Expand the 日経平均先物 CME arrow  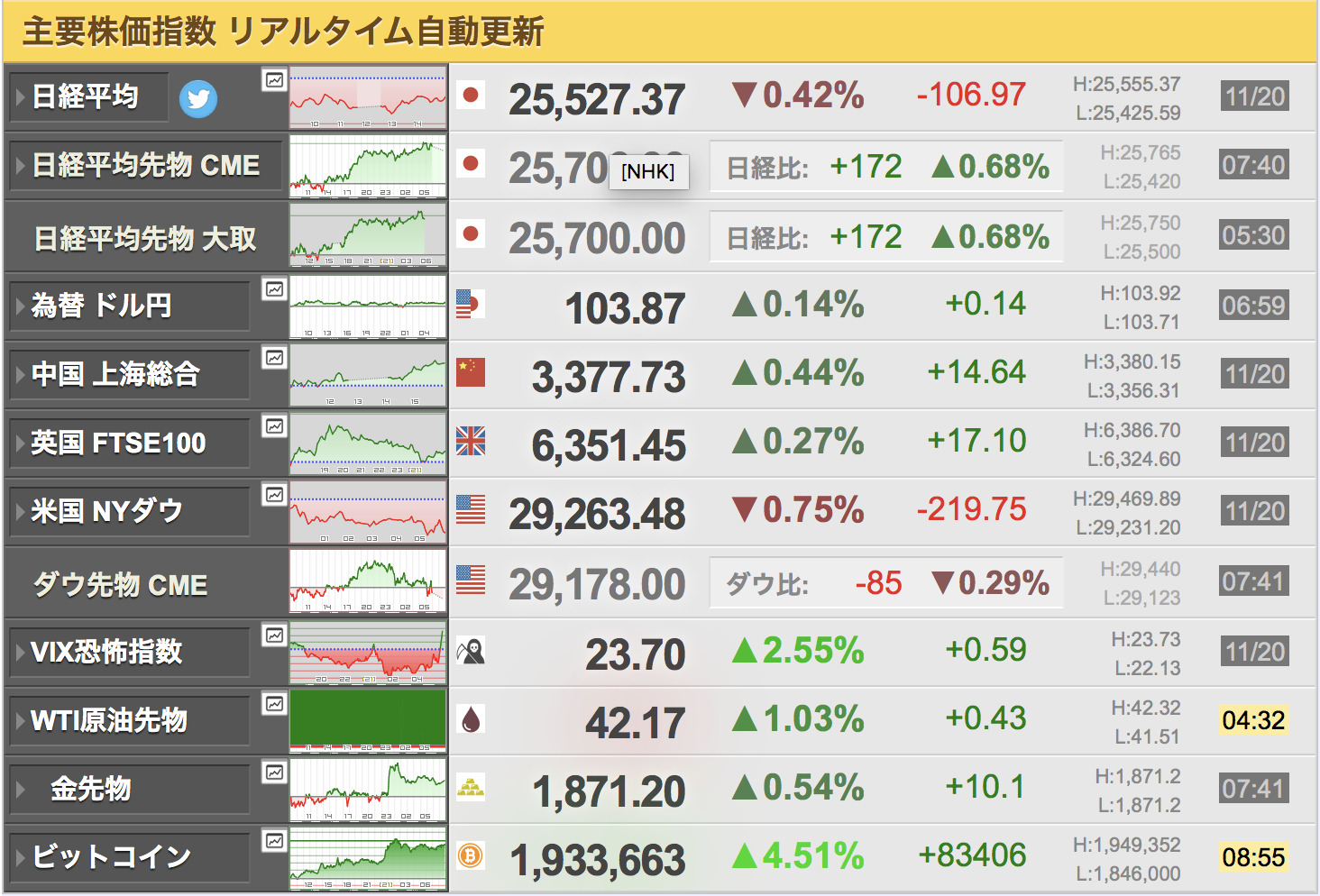[20, 166]
